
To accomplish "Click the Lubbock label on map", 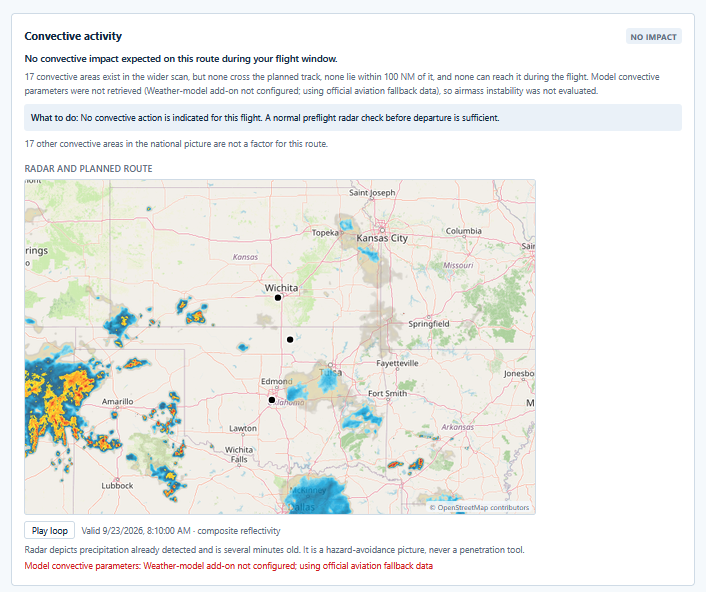I will (117, 486).
